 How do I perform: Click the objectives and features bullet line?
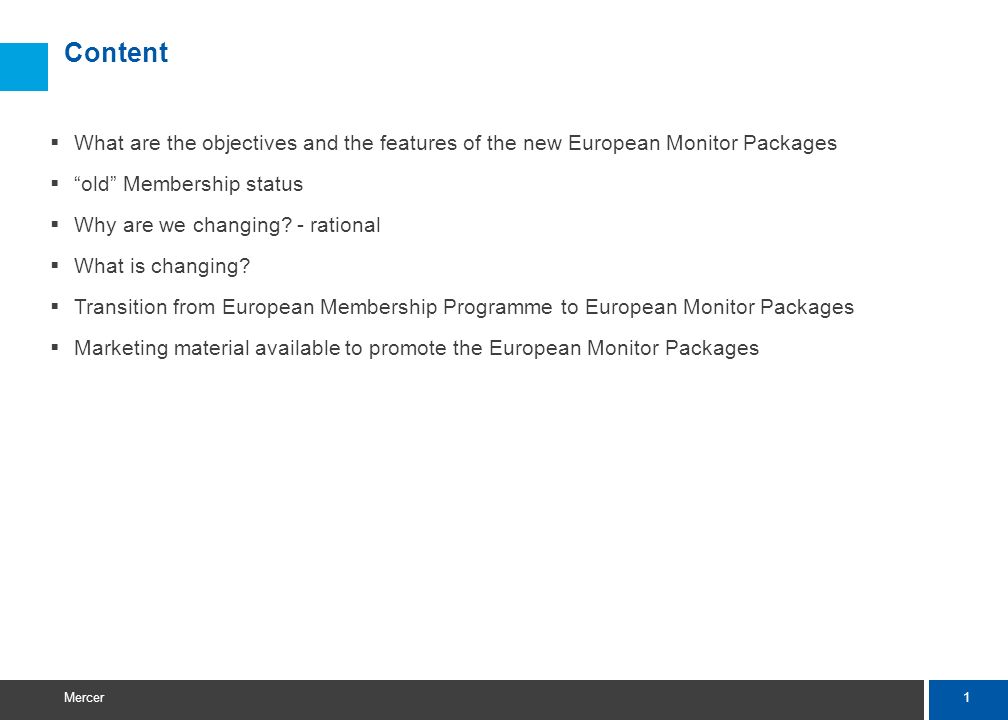[x=455, y=143]
